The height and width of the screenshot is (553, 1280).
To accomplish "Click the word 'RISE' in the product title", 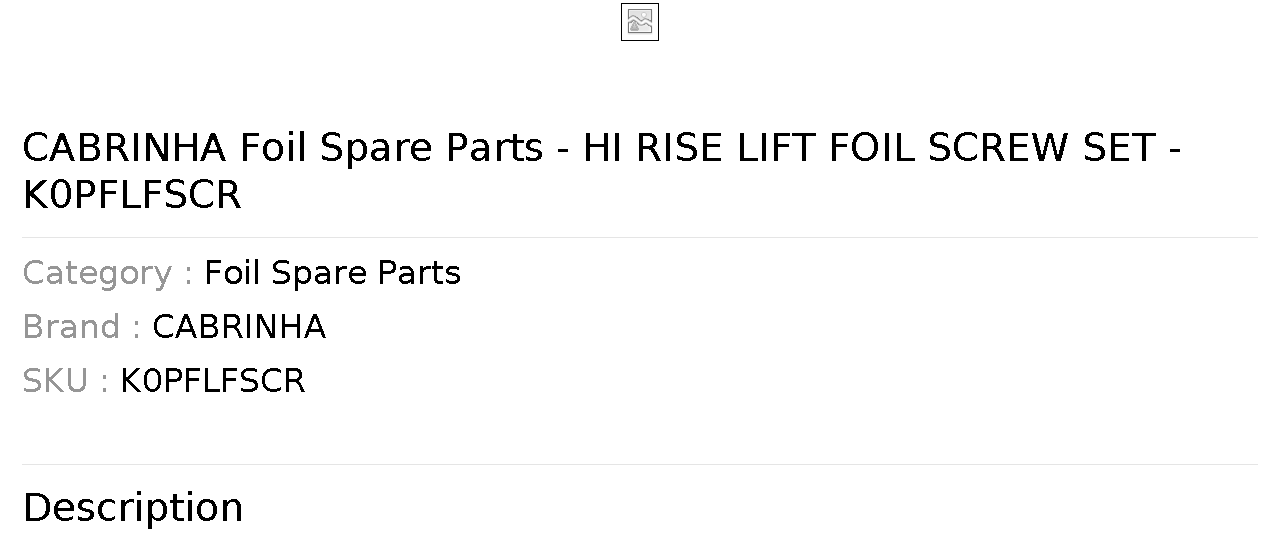I will coord(681,148).
